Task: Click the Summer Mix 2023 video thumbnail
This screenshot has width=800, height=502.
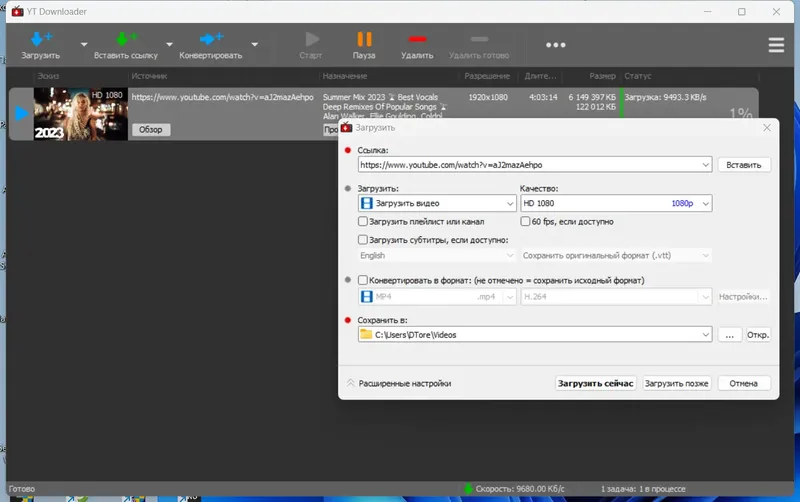Action: (81, 114)
